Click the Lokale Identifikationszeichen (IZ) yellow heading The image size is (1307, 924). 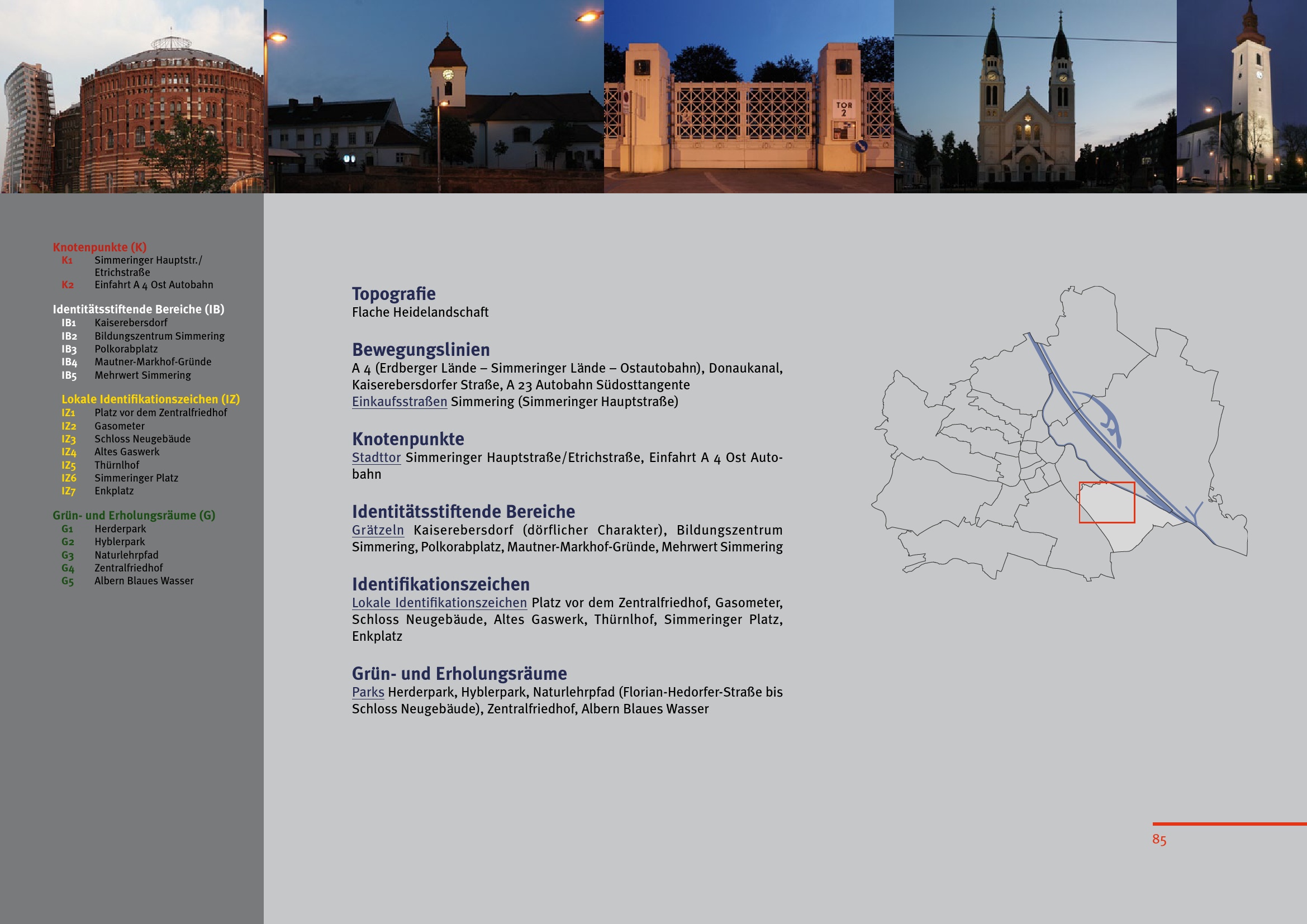(x=150, y=399)
